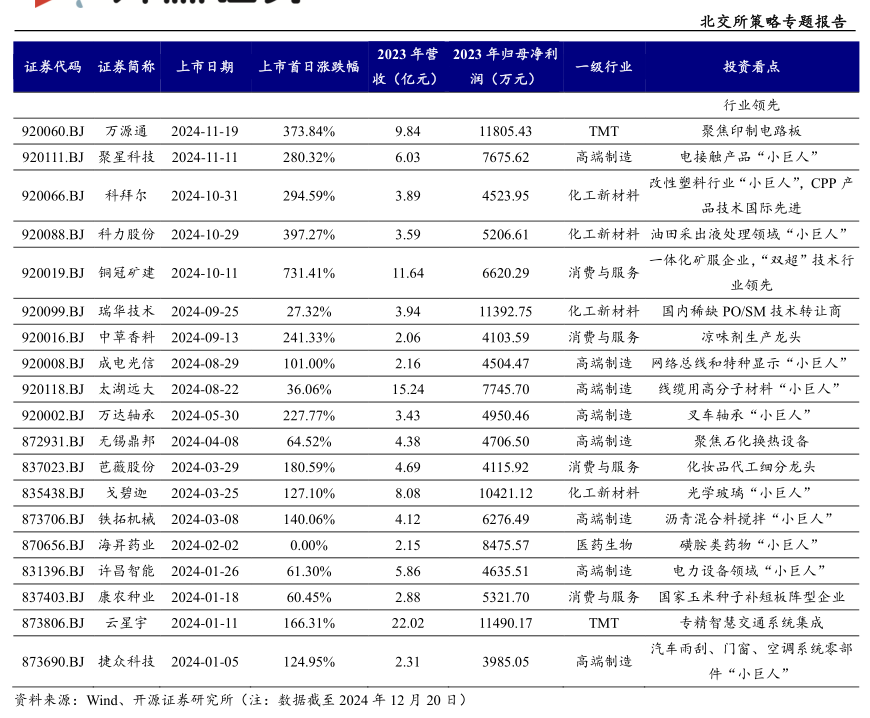
Task: Click '聚焦印制电路板' investment highlight
Action: pyautogui.click(x=751, y=132)
